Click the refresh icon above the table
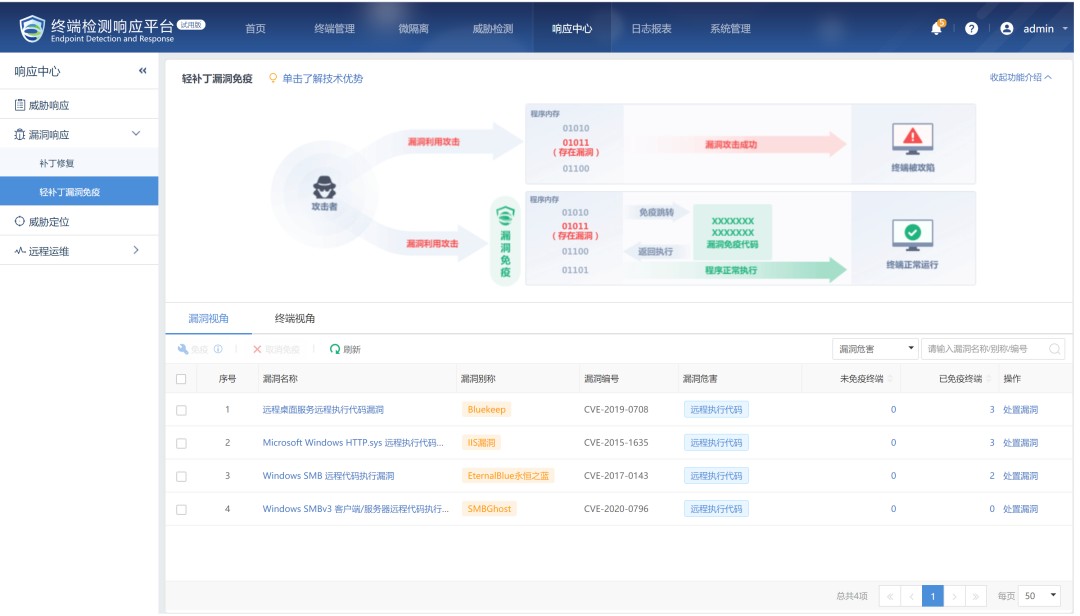 335,349
